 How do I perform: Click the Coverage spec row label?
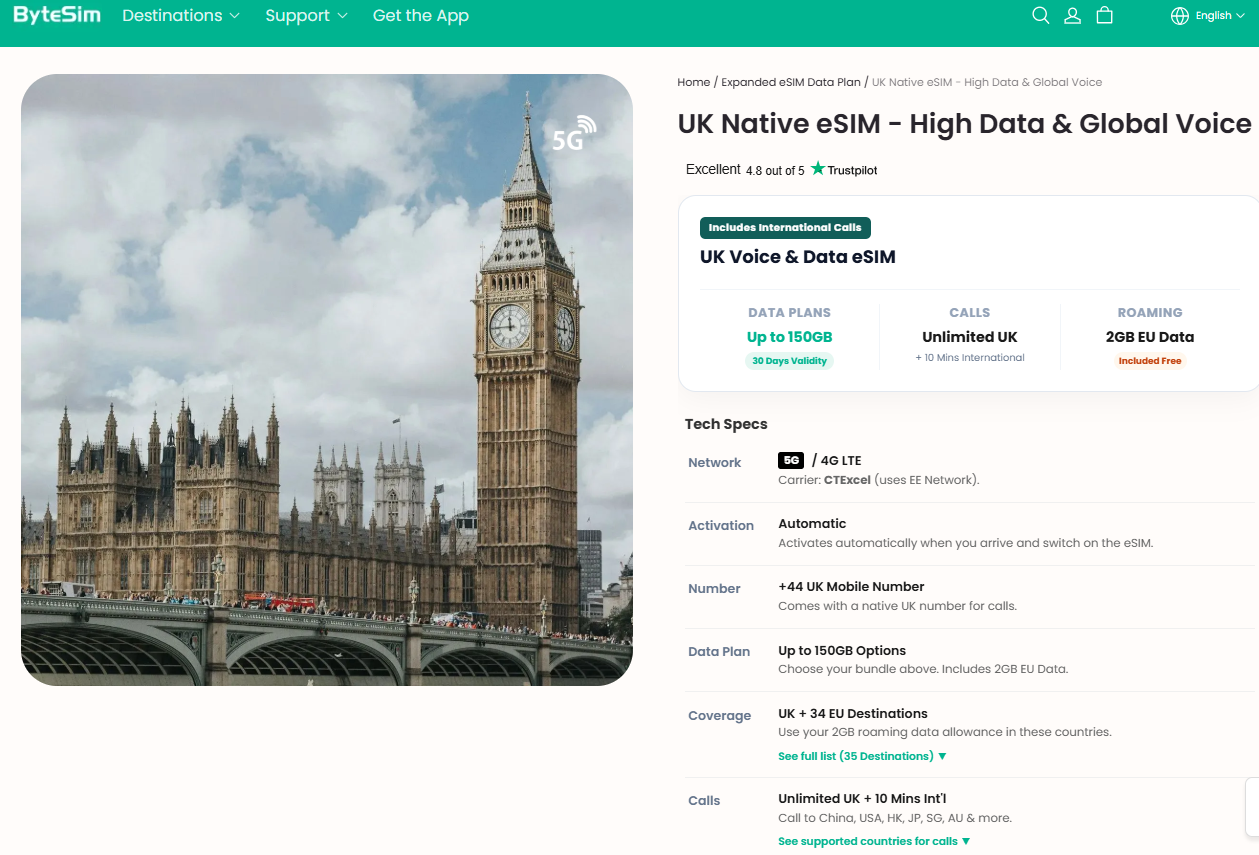click(719, 716)
